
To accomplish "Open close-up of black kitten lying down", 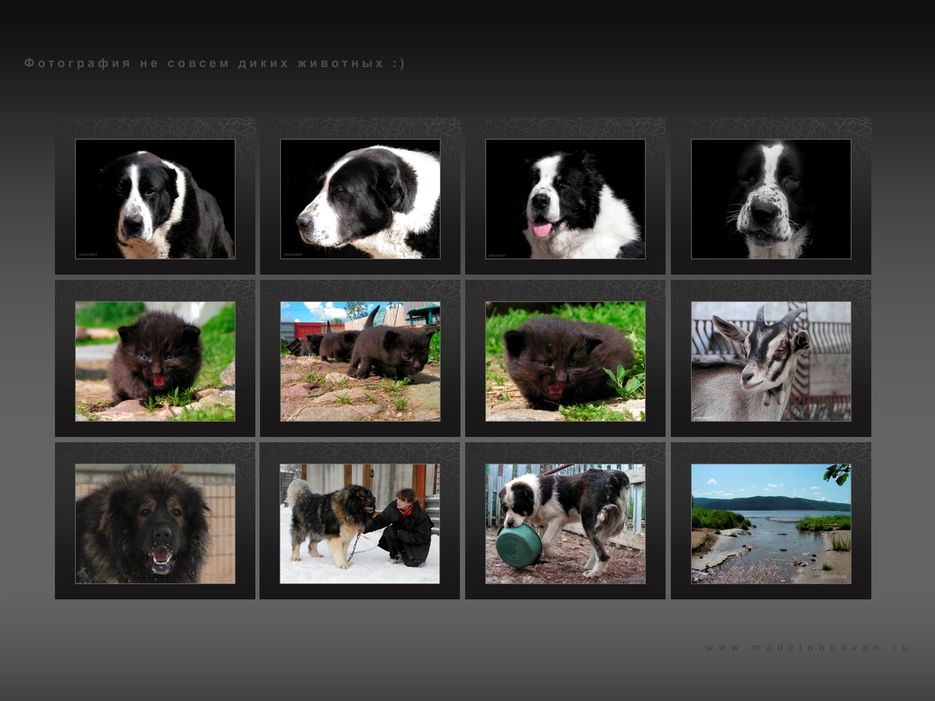I will pos(565,361).
